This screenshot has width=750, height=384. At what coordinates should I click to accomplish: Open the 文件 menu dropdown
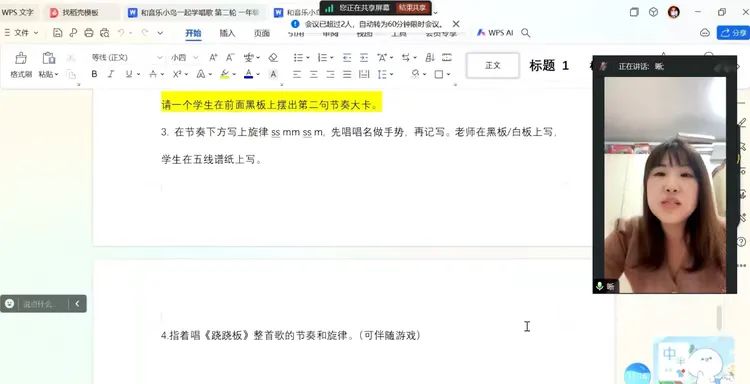click(21, 33)
